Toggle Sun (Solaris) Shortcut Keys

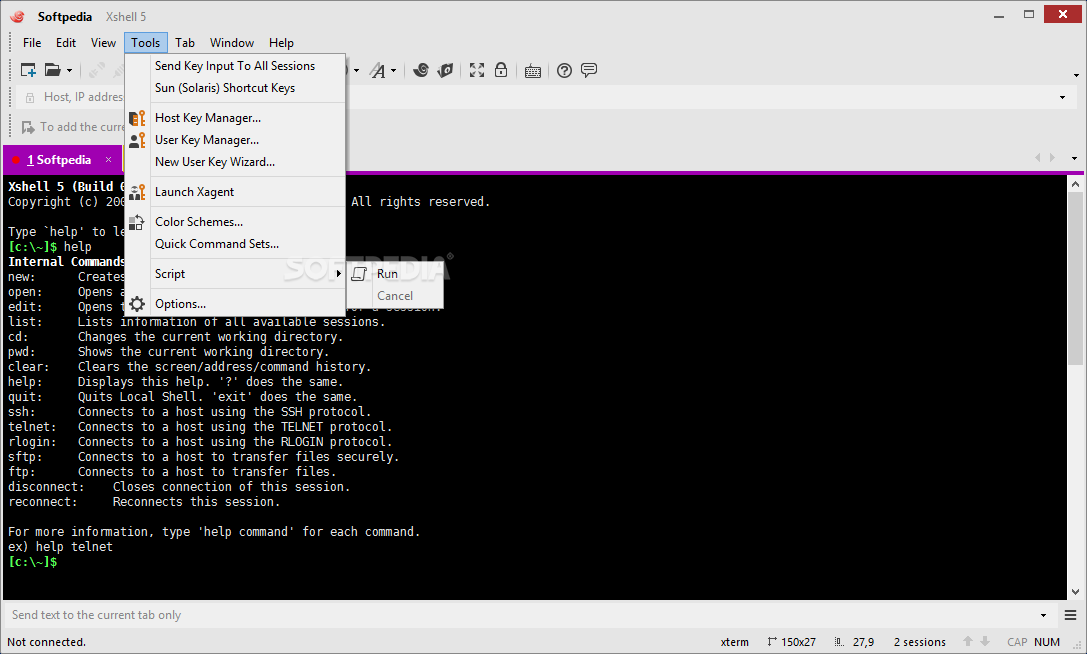tap(235, 88)
